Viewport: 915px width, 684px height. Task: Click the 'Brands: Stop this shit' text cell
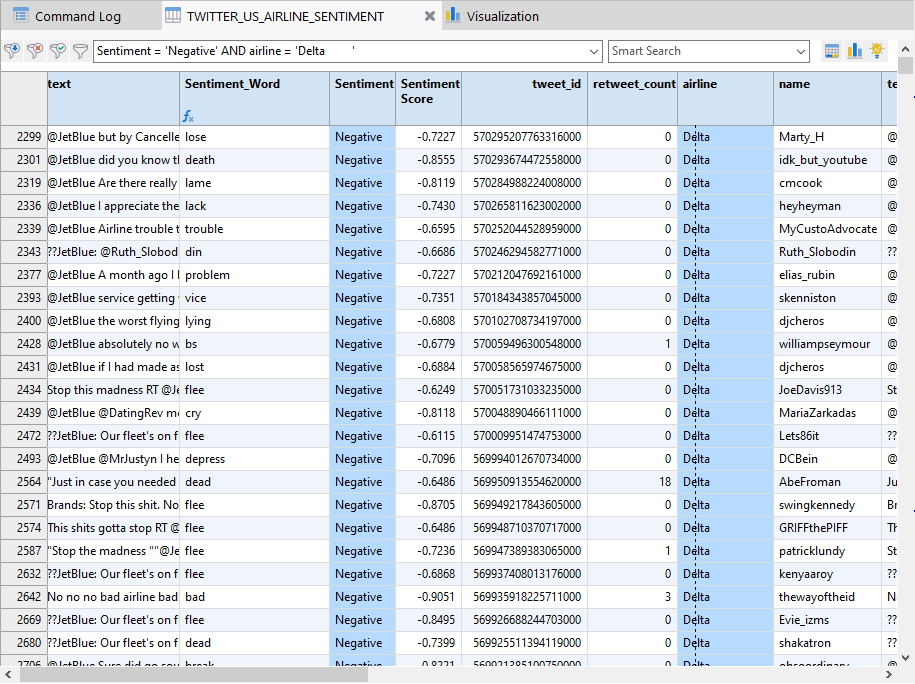(x=113, y=505)
